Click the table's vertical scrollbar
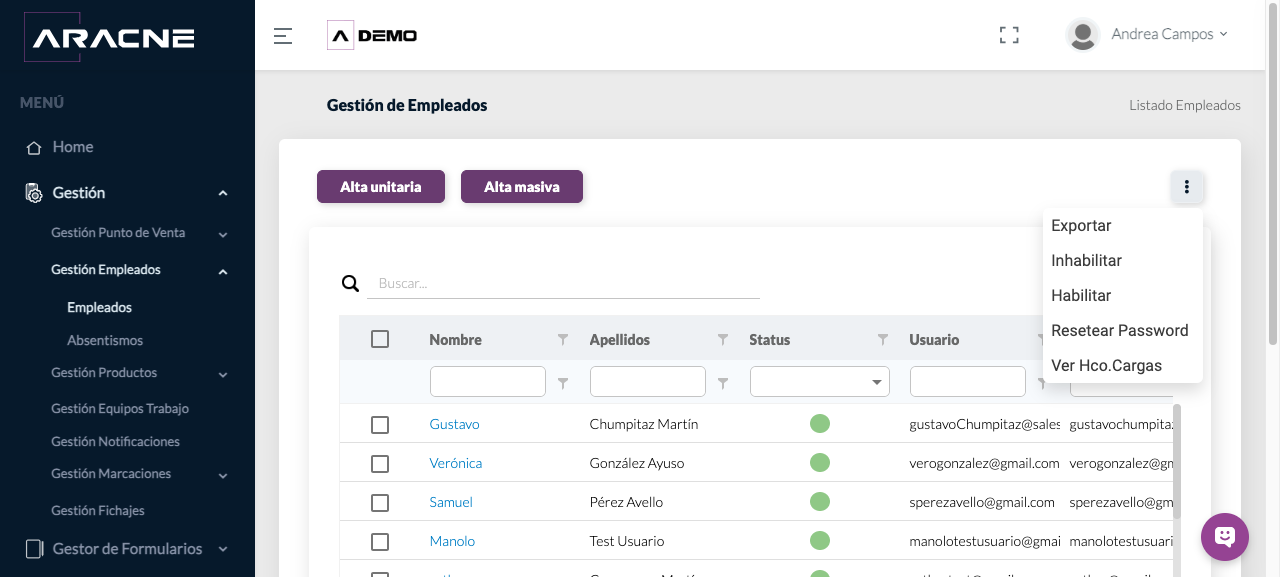This screenshot has width=1280, height=577. click(1177, 460)
